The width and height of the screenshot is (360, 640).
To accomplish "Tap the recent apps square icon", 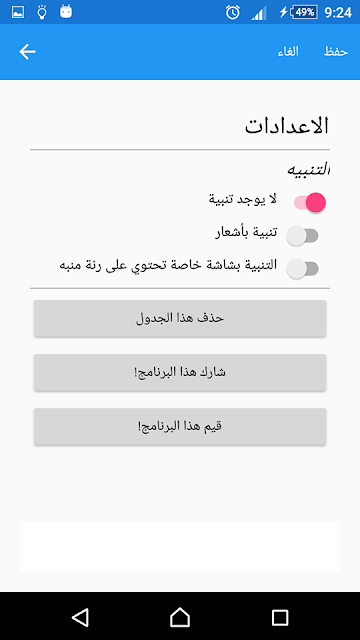I will point(280,618).
